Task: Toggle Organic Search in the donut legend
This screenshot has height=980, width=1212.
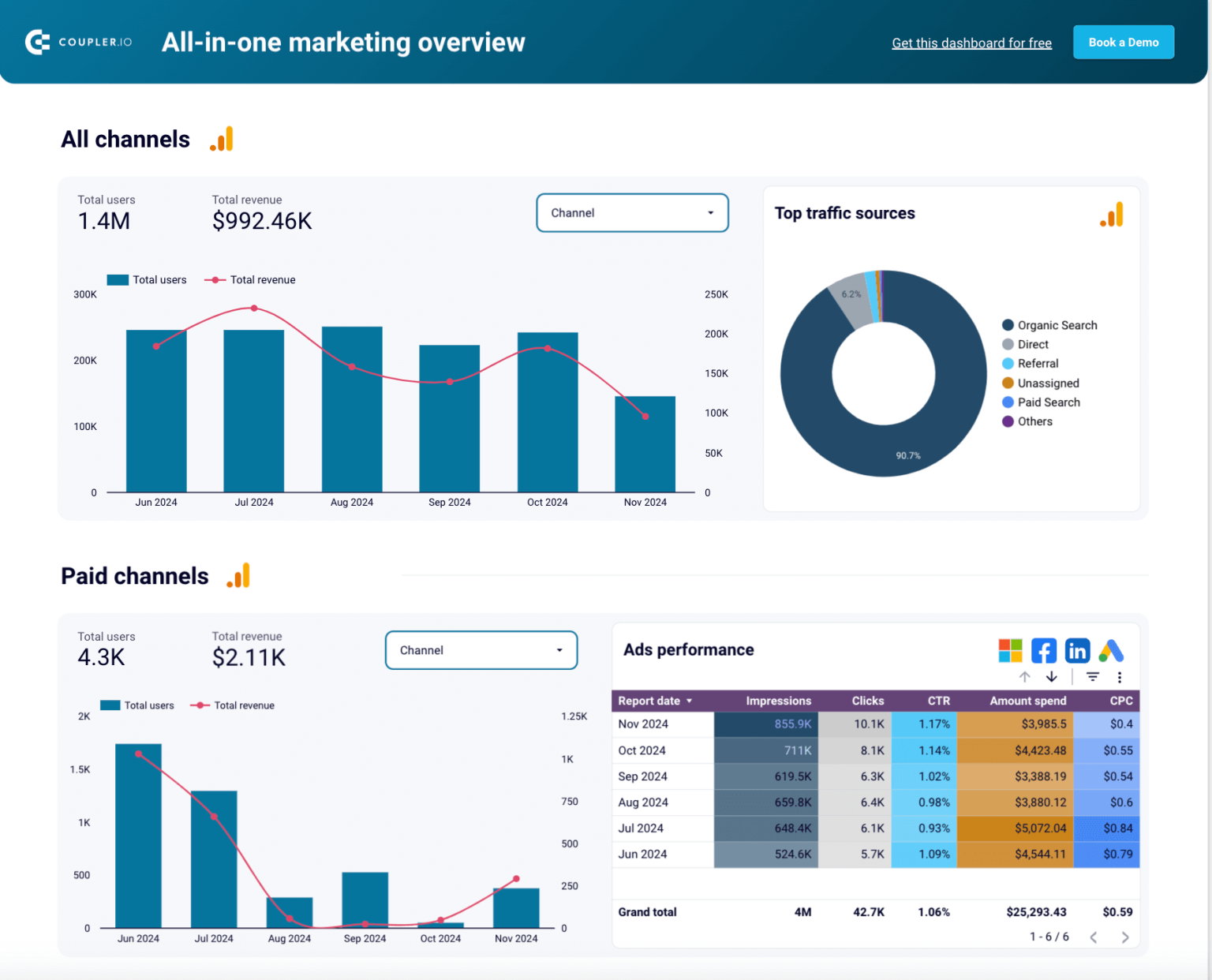Action: pyautogui.click(x=1050, y=324)
